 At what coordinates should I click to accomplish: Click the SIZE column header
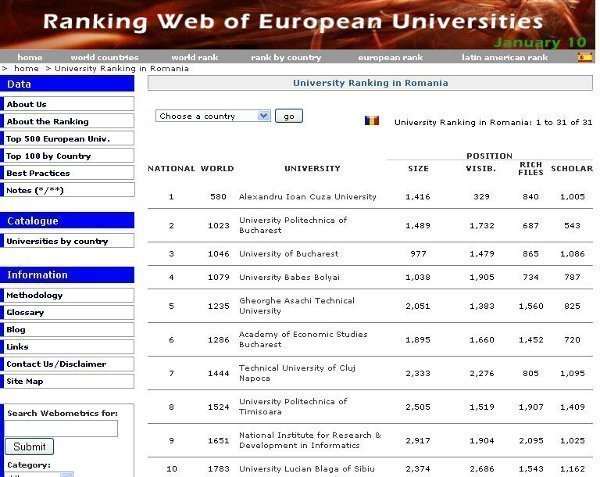(418, 168)
